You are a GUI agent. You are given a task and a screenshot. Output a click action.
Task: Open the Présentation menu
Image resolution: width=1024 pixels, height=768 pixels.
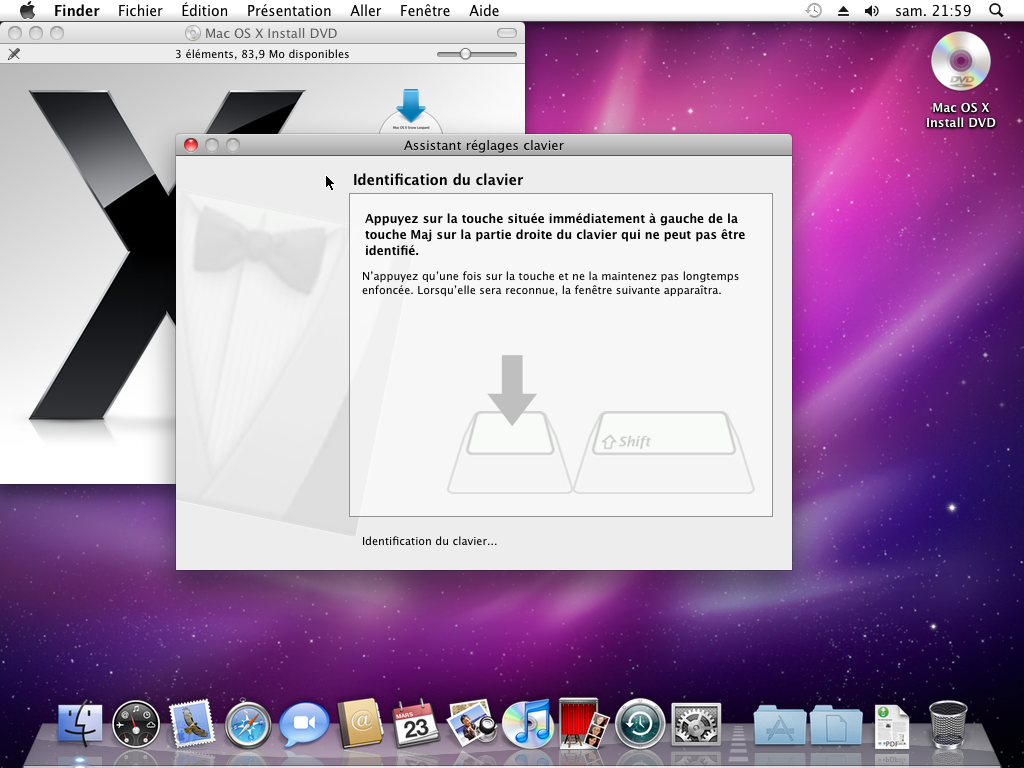point(289,10)
